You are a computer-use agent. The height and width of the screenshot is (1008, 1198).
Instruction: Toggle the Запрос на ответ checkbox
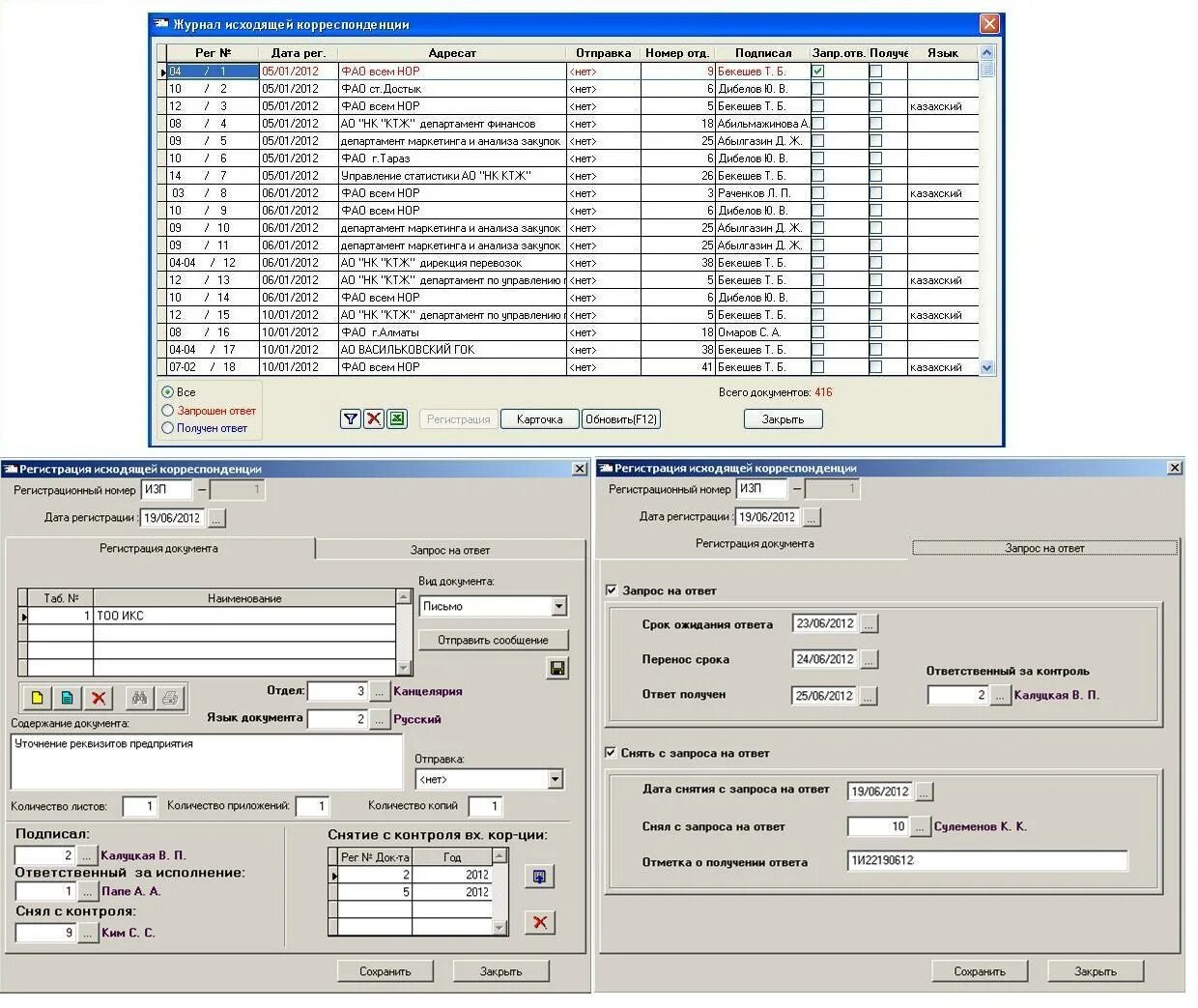611,590
